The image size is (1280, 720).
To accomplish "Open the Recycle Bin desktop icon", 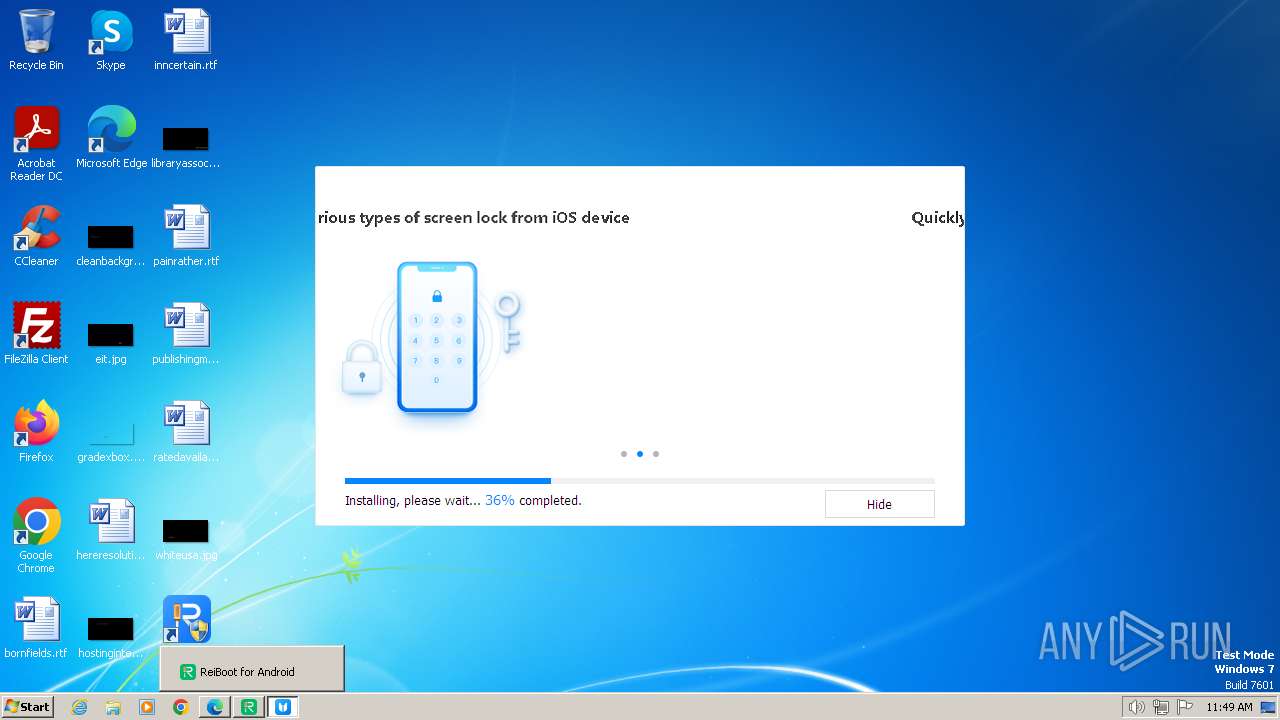I will [36, 40].
